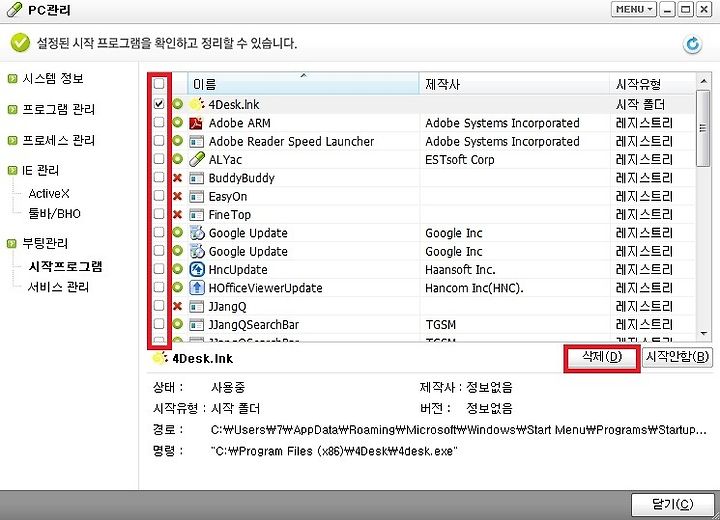Click the green status icon for HncUpdate
Screen dimensions: 720x520
(x=177, y=269)
